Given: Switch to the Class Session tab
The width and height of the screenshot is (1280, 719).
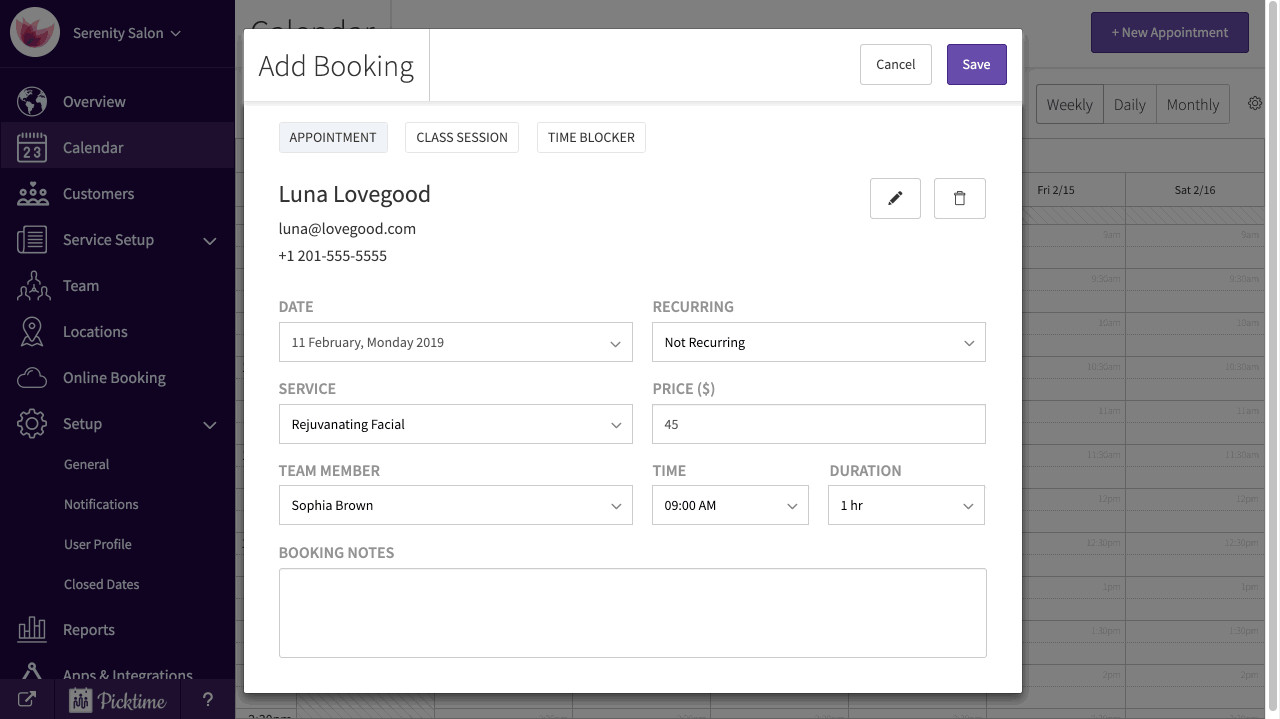Looking at the screenshot, I should [461, 137].
